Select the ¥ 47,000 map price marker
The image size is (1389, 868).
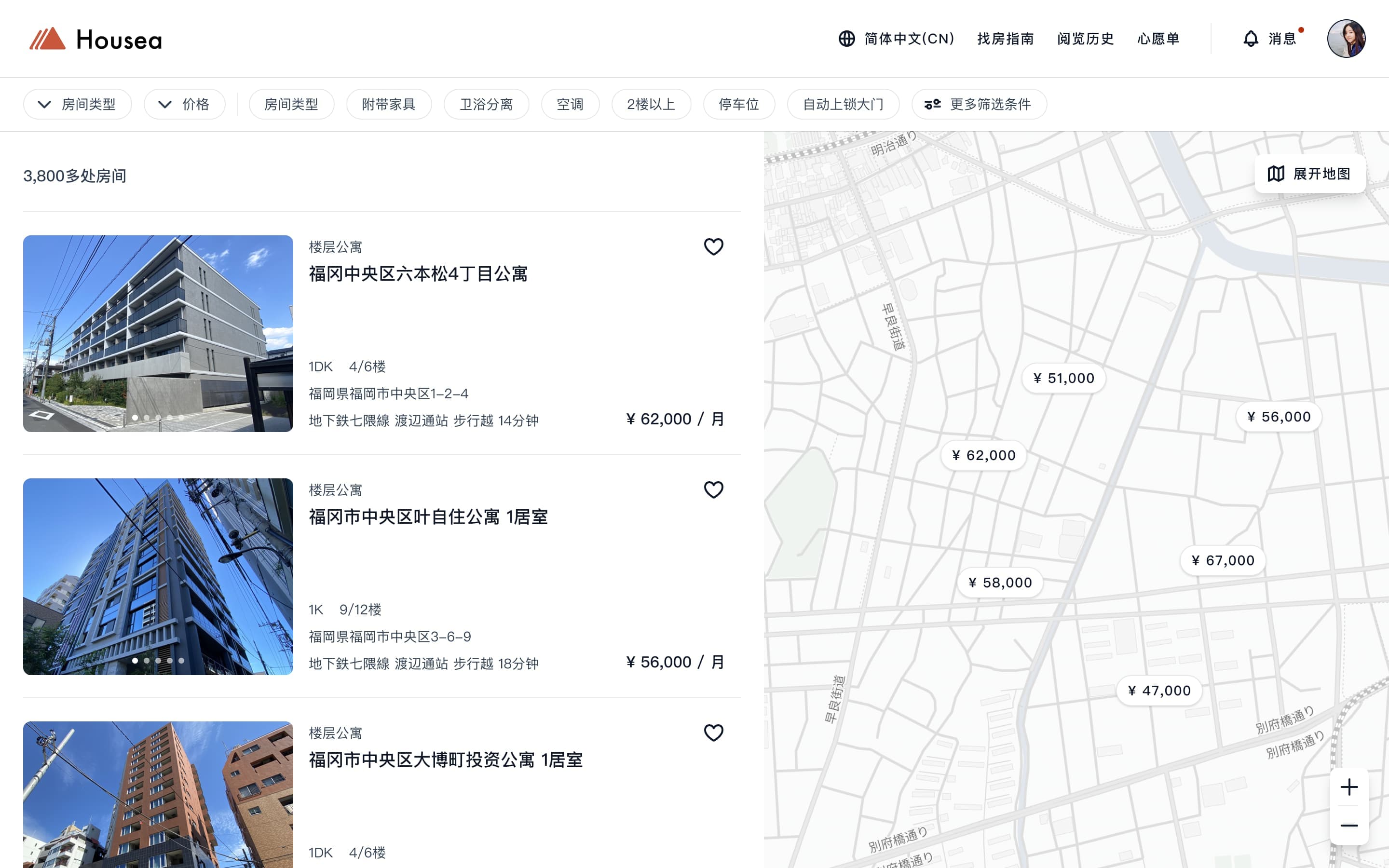(x=1159, y=691)
